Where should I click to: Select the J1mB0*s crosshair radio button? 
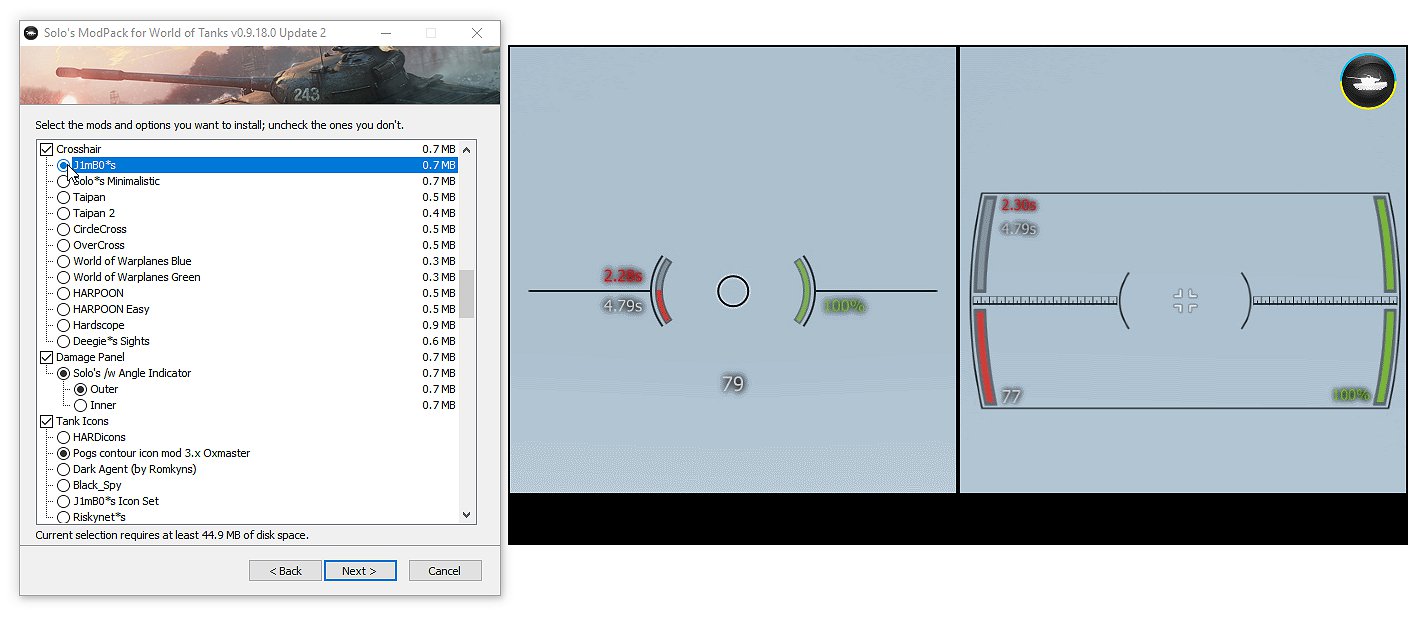(64, 165)
